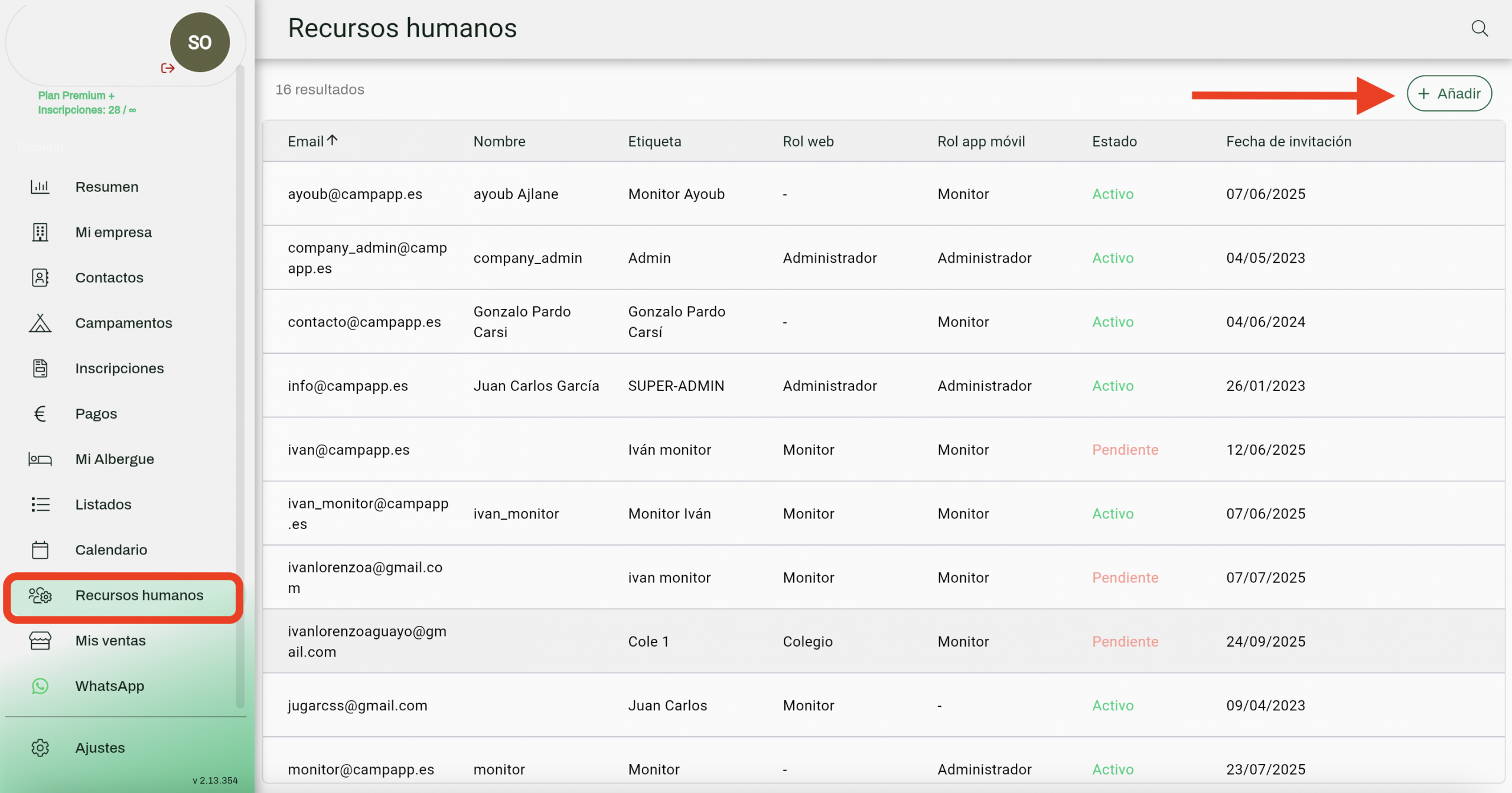Click the sidebar vertical scrollbar
Screen dimensions: 1512x793
click(240, 384)
